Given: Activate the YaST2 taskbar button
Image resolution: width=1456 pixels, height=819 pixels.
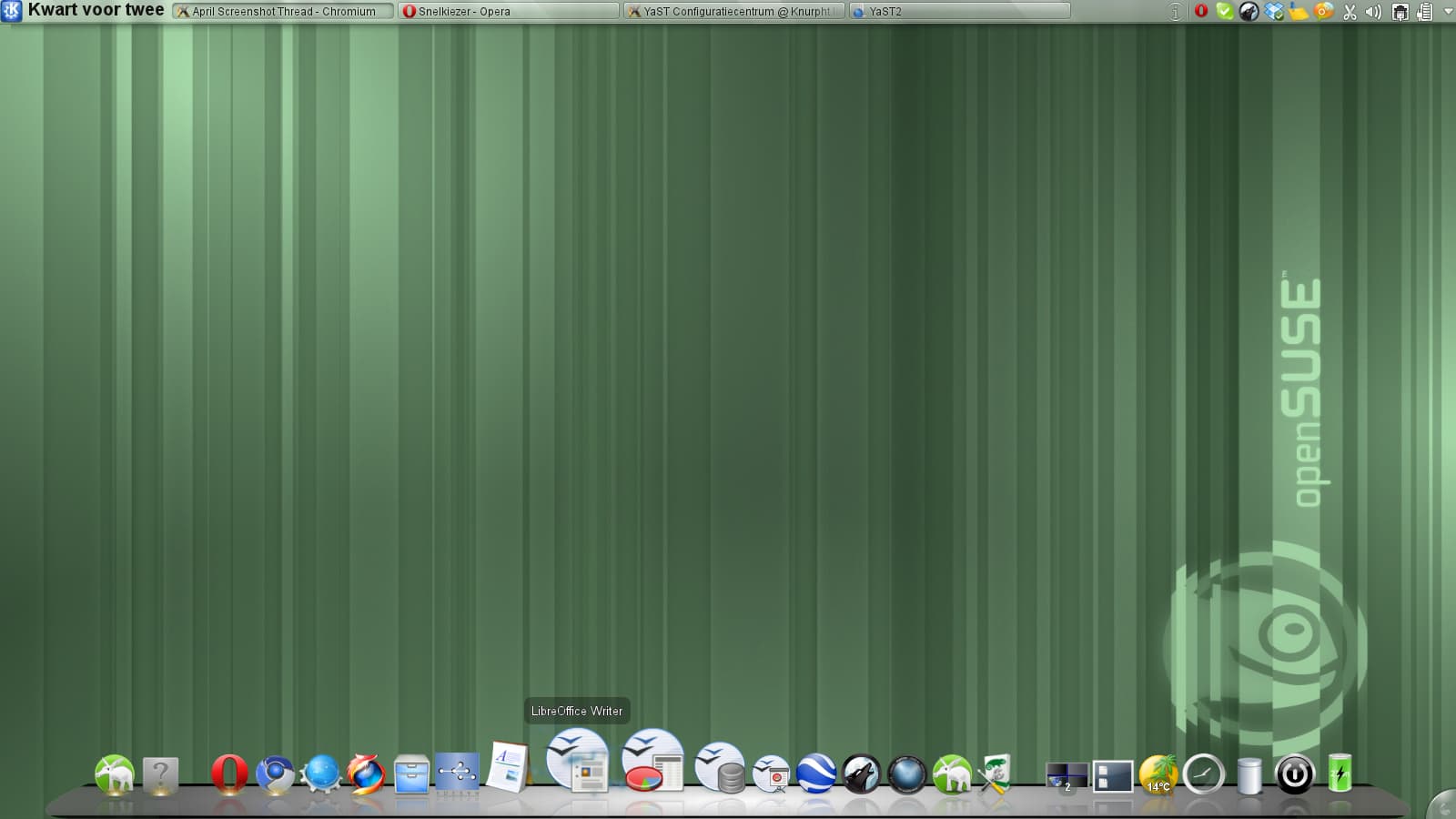Looking at the screenshot, I should [959, 11].
